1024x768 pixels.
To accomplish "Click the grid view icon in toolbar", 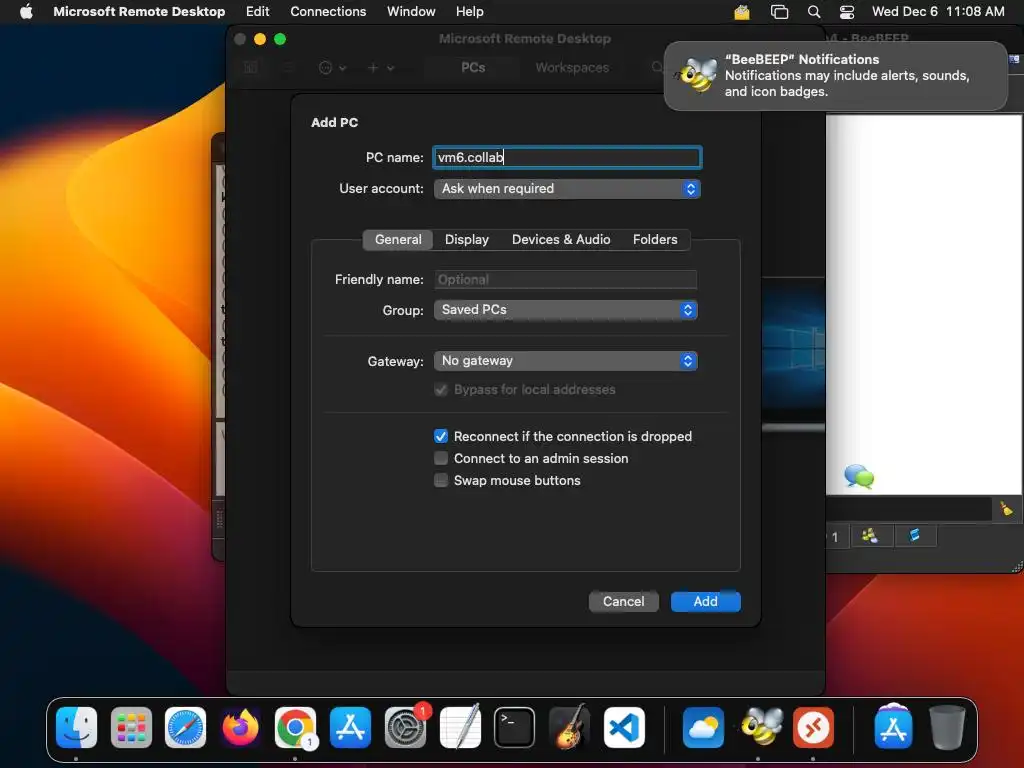I will [x=251, y=67].
